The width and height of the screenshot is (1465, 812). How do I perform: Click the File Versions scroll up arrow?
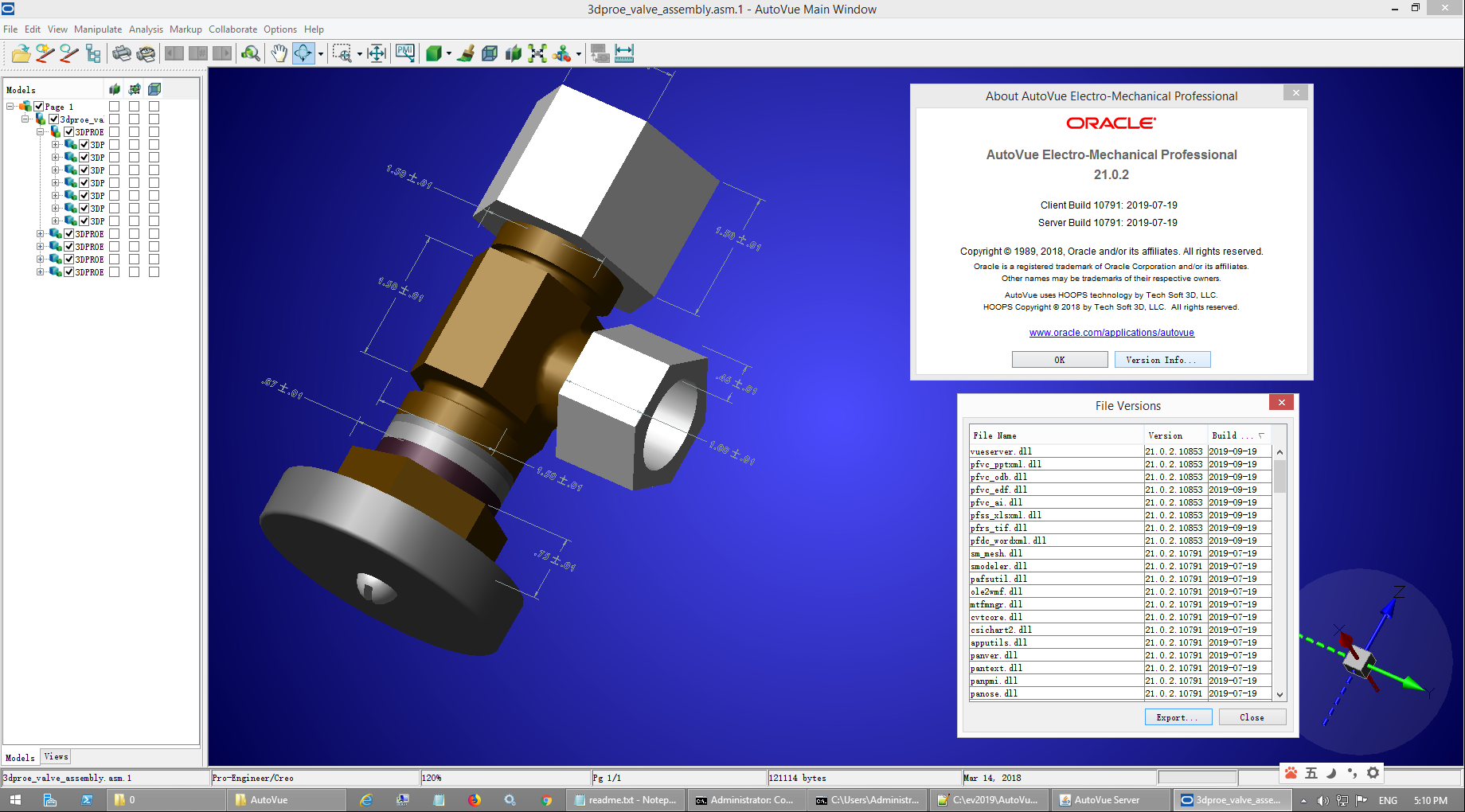pyautogui.click(x=1279, y=452)
